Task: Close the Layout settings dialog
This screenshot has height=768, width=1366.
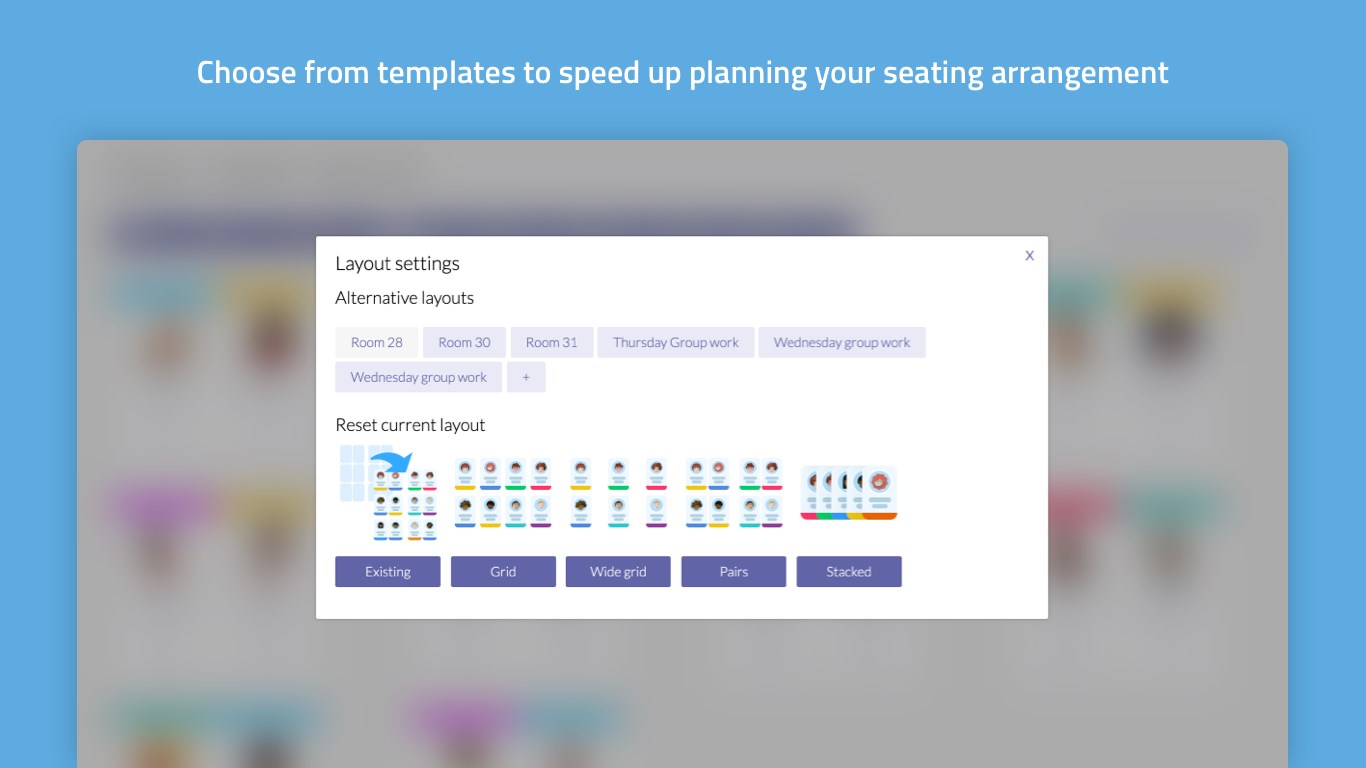Action: 1029,256
